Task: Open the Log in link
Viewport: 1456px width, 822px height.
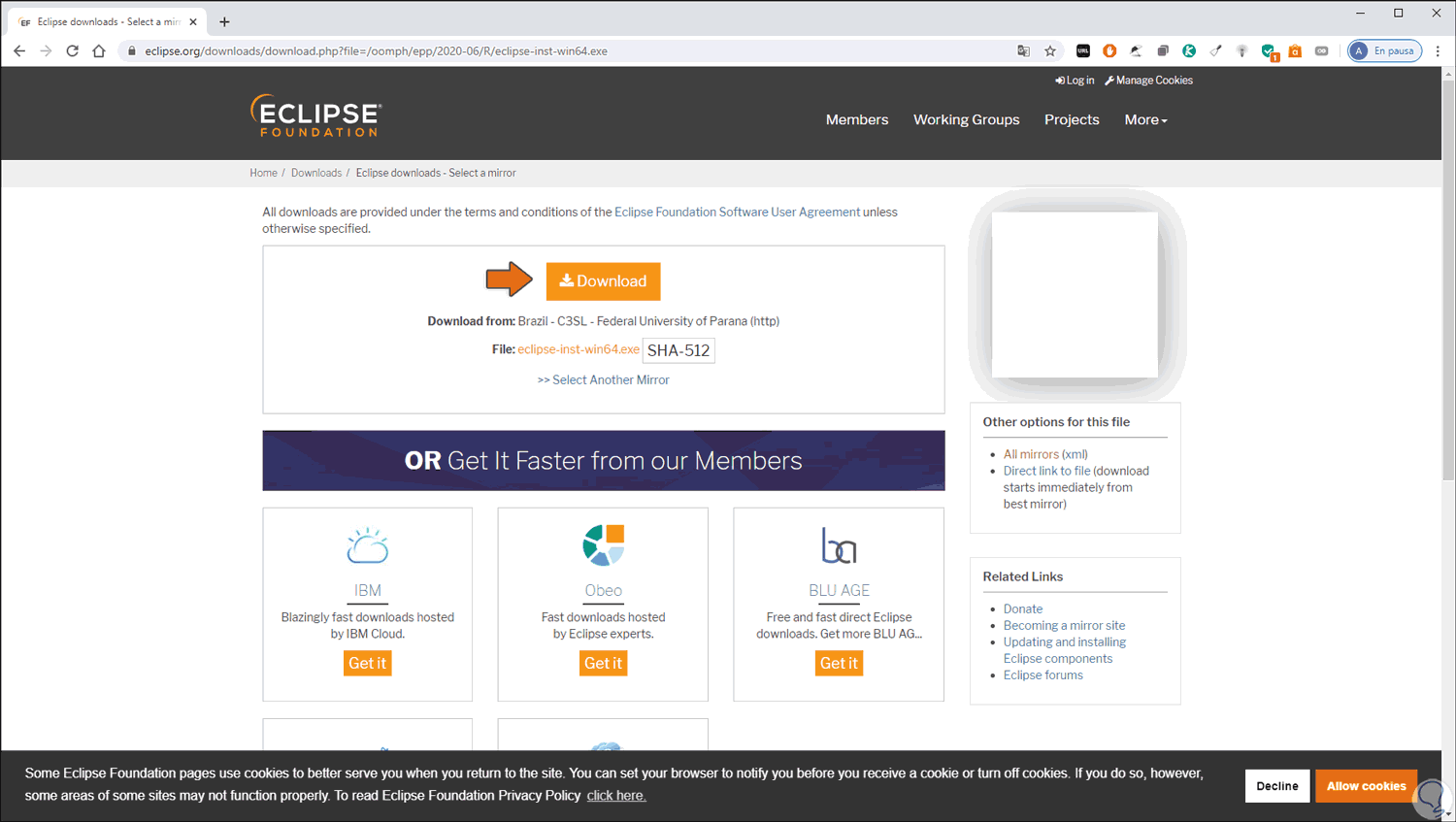Action: [1075, 81]
